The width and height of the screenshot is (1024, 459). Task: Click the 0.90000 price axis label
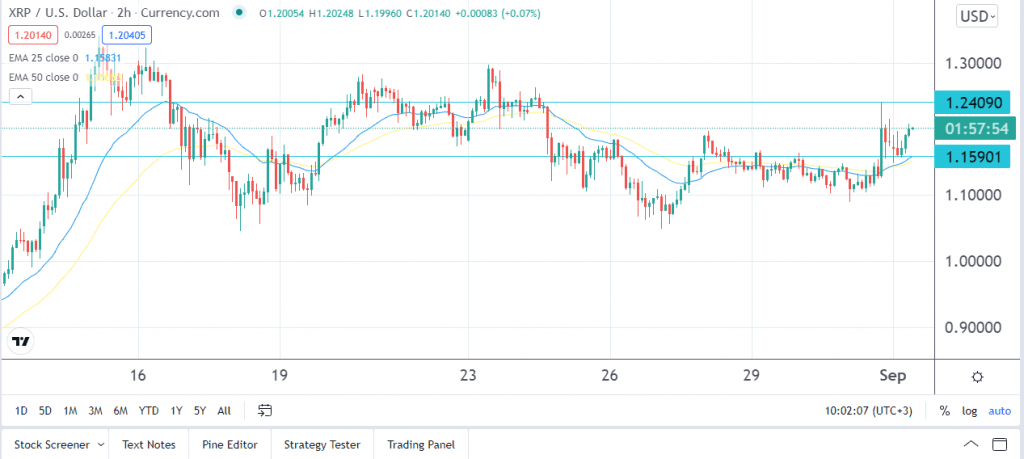[972, 327]
